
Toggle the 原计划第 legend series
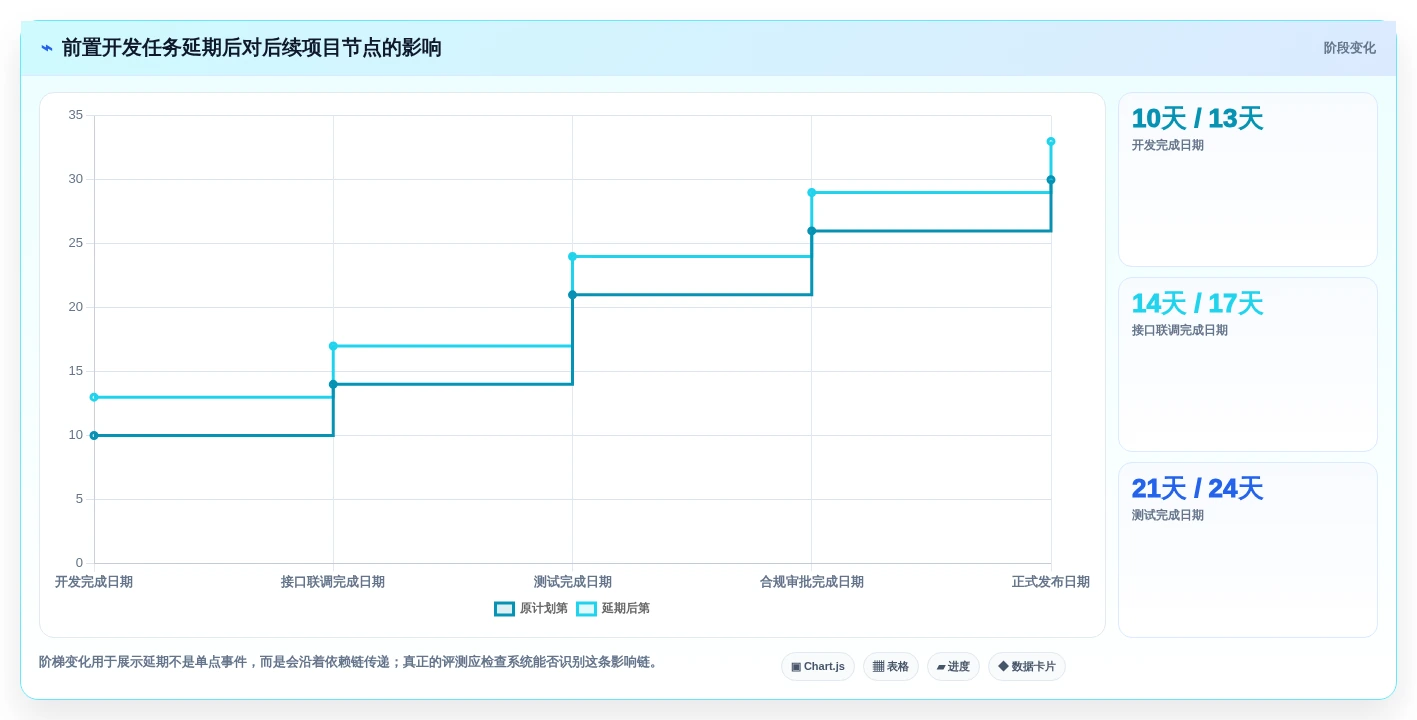coord(531,608)
